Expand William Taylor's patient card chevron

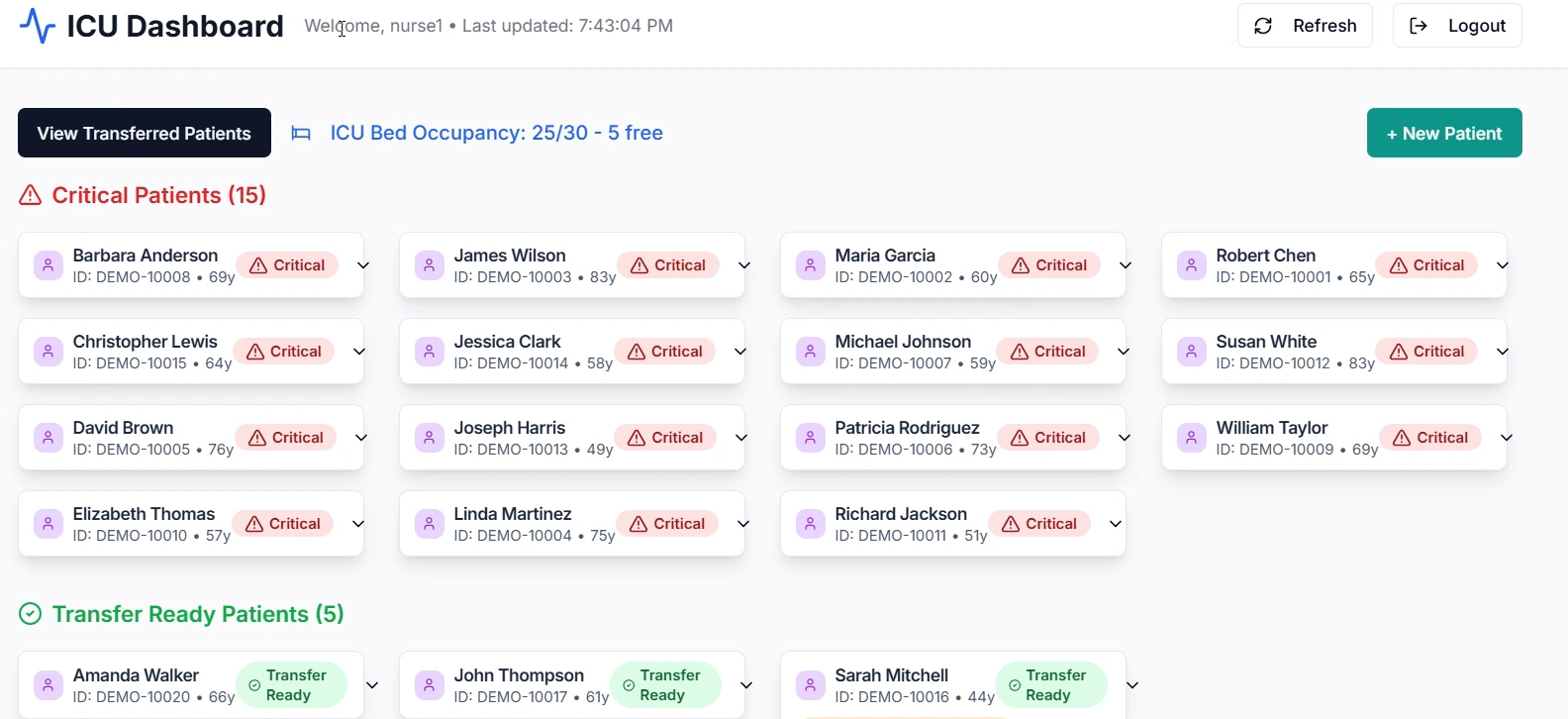tap(1506, 438)
